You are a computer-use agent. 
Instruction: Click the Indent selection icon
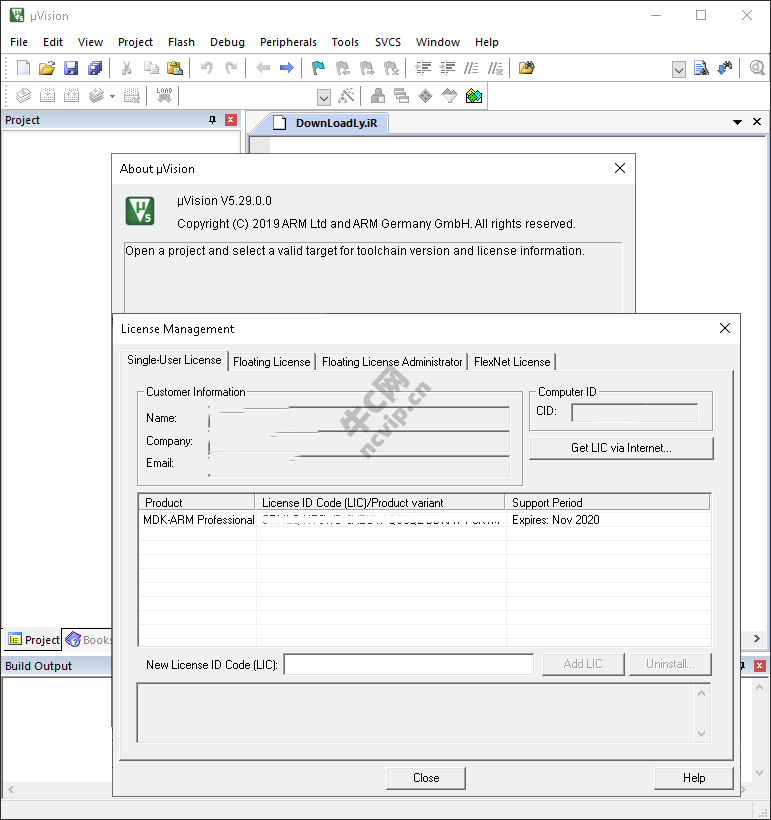coord(423,68)
